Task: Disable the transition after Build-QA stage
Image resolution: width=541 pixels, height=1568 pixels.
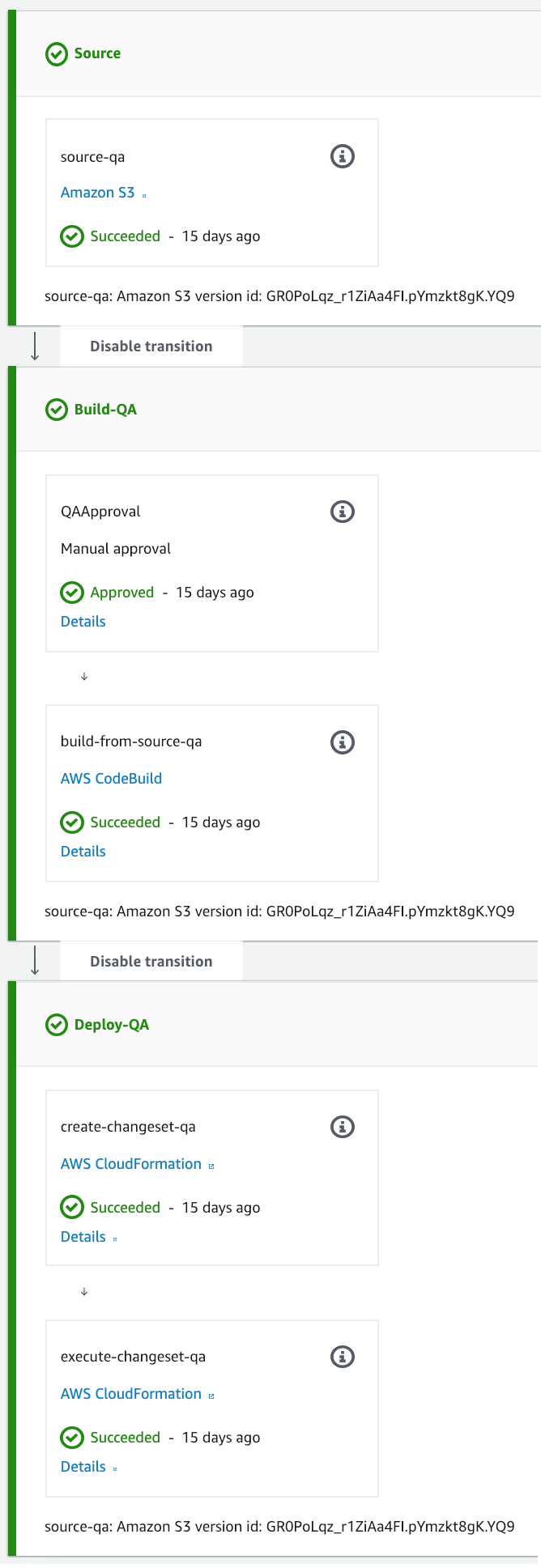Action: tap(151, 960)
